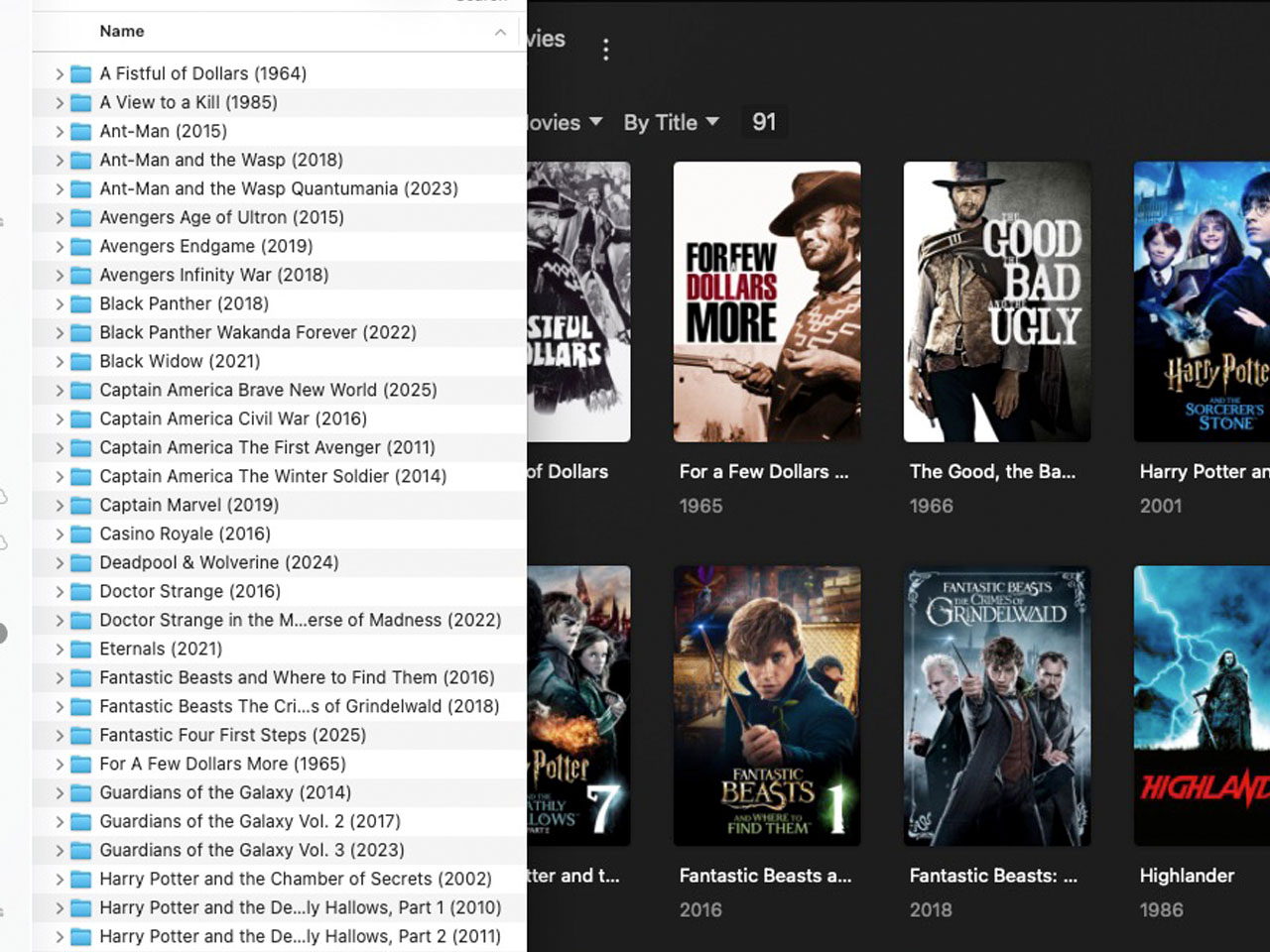The height and width of the screenshot is (952, 1270).
Task: Click Harry Potter Deathly Hallows Part 2 folder icon
Action: pos(81,937)
